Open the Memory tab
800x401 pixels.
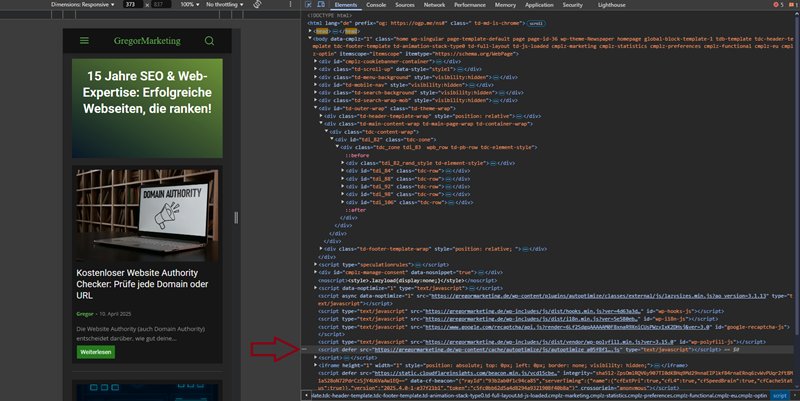pyautogui.click(x=505, y=5)
